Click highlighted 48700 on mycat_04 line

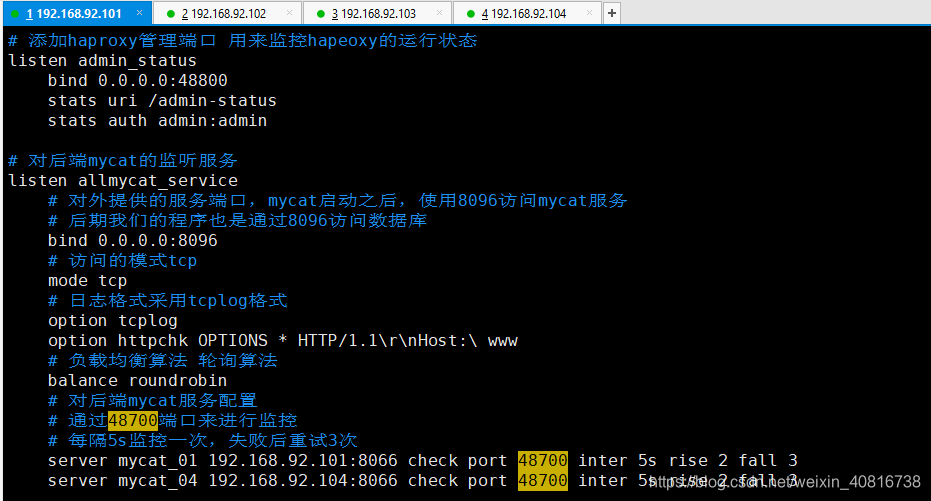543,481
